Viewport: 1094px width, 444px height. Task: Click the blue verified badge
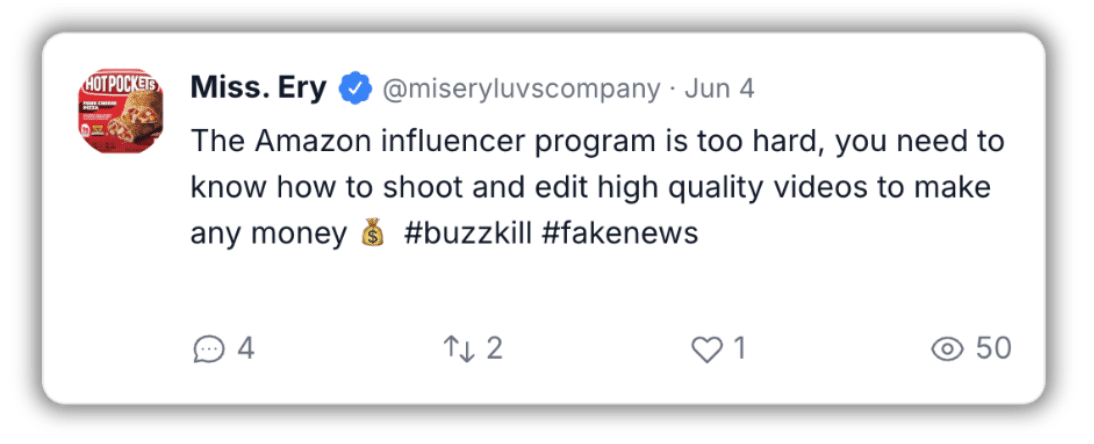coord(356,89)
